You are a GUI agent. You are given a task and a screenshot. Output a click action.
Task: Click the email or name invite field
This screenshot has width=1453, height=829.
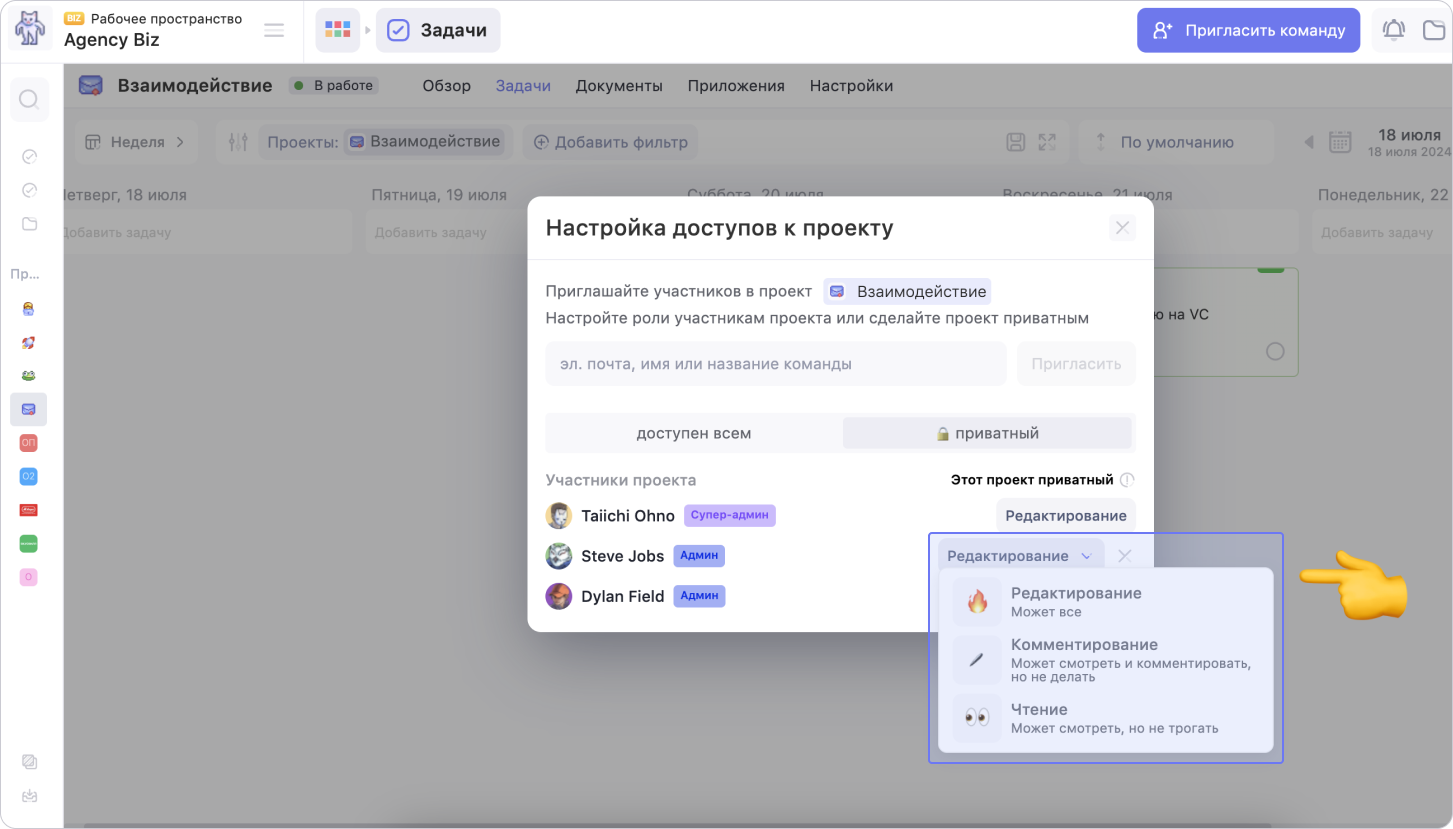pyautogui.click(x=775, y=364)
